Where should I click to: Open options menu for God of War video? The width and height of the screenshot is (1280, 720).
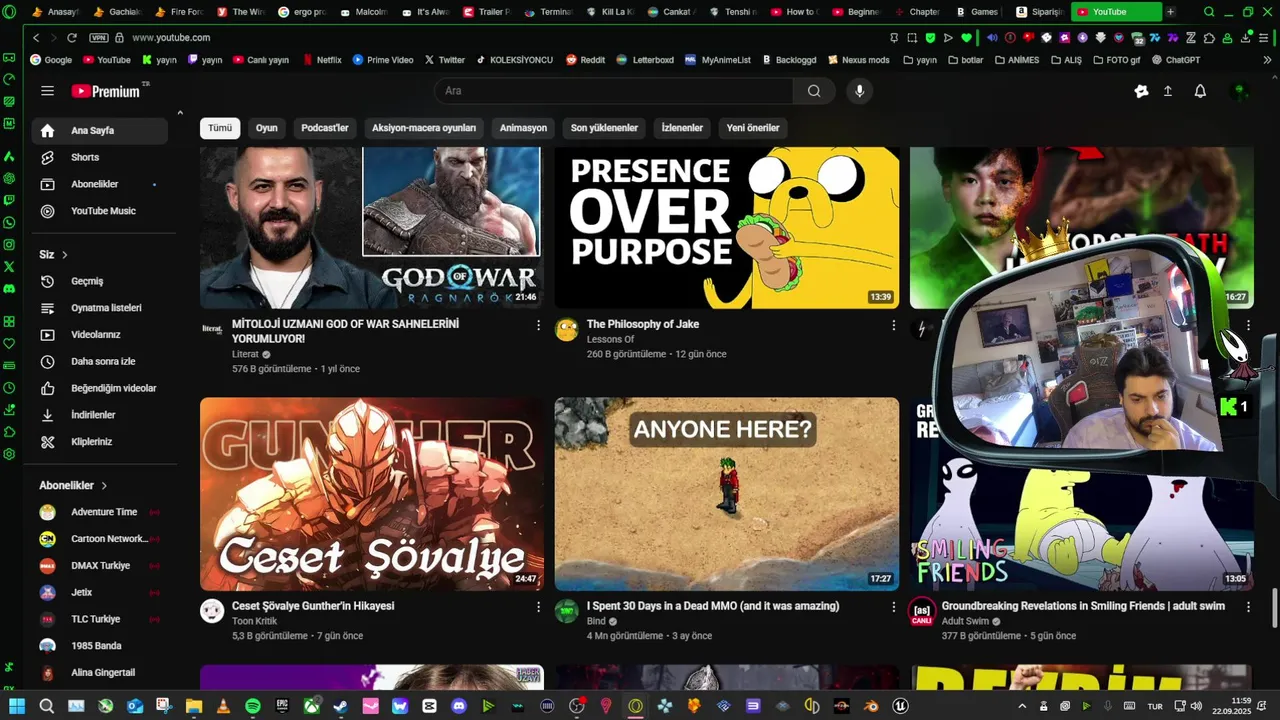click(x=538, y=325)
